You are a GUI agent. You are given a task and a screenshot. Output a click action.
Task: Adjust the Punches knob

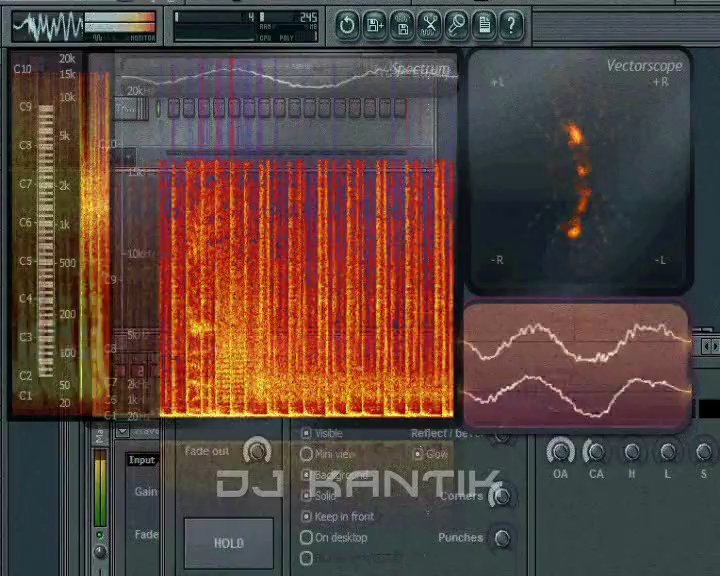[x=502, y=537]
